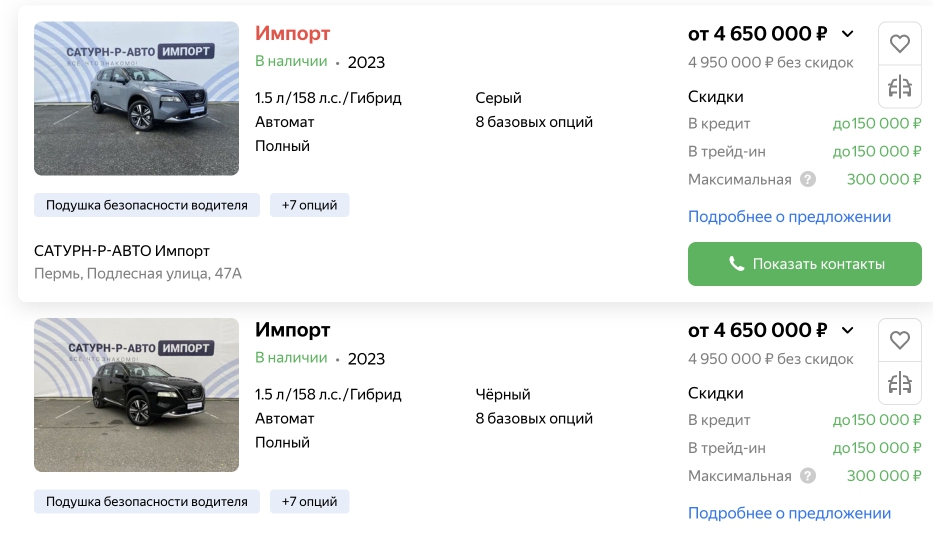Click help icon beside second Максимальная discount
The height and width of the screenshot is (534, 933).
[x=808, y=476]
